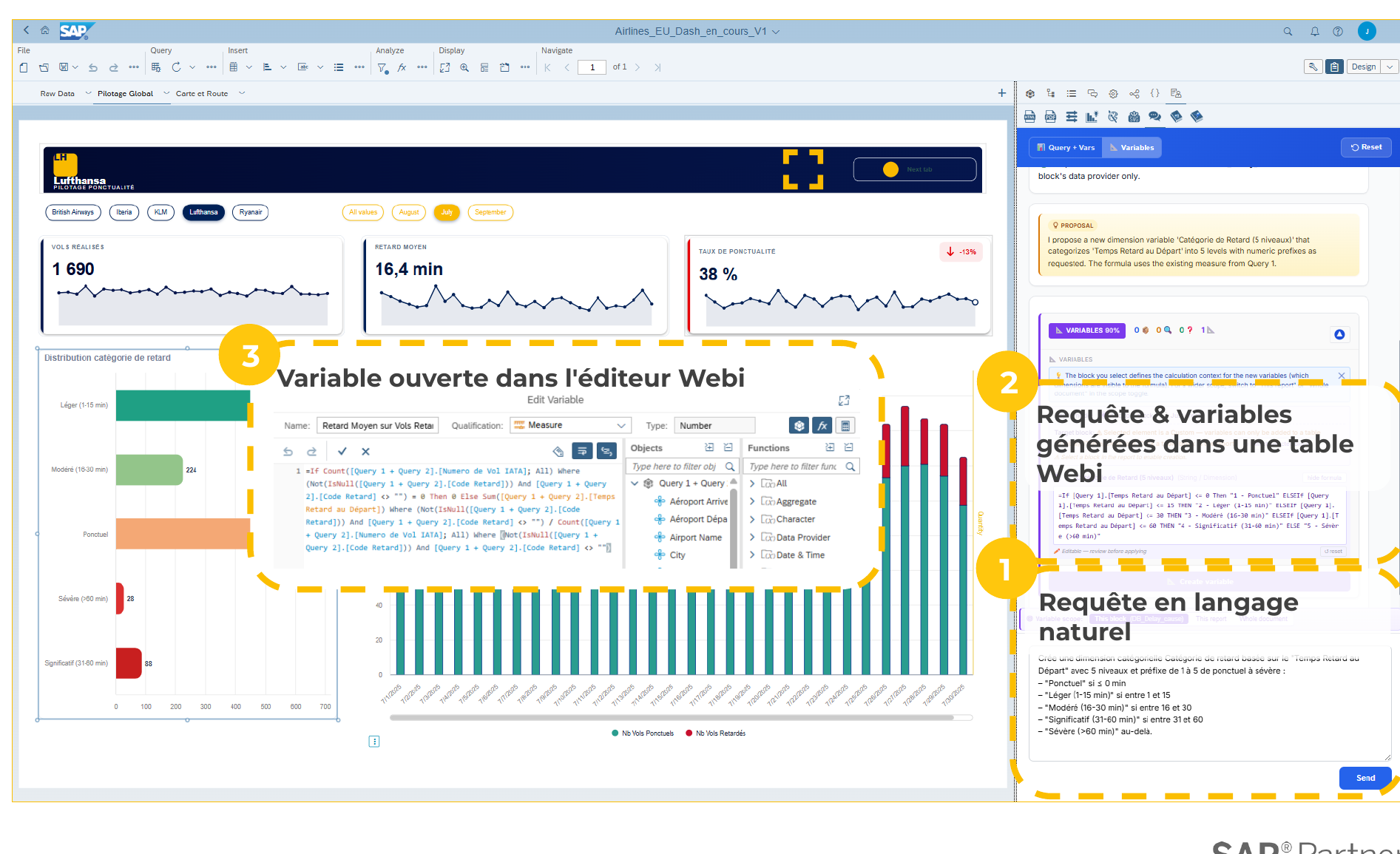This screenshot has height=854, width=1400.
Task: Open formula editor fx in Analyze group
Action: (402, 67)
